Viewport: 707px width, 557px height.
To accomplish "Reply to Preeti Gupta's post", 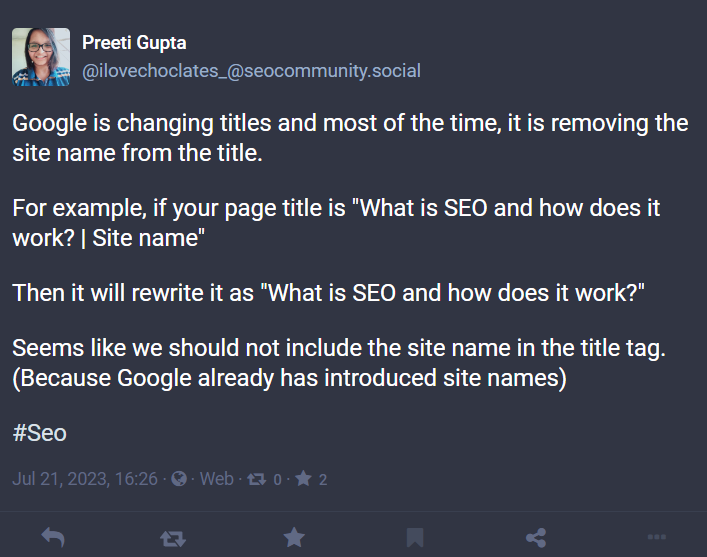I will pyautogui.click(x=53, y=538).
